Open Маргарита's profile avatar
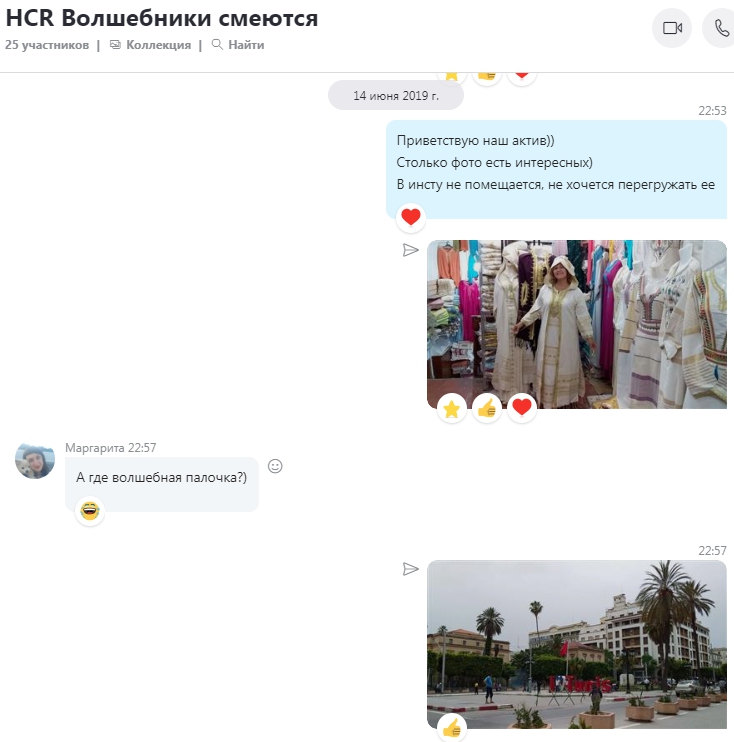The image size is (734, 742). point(35,459)
